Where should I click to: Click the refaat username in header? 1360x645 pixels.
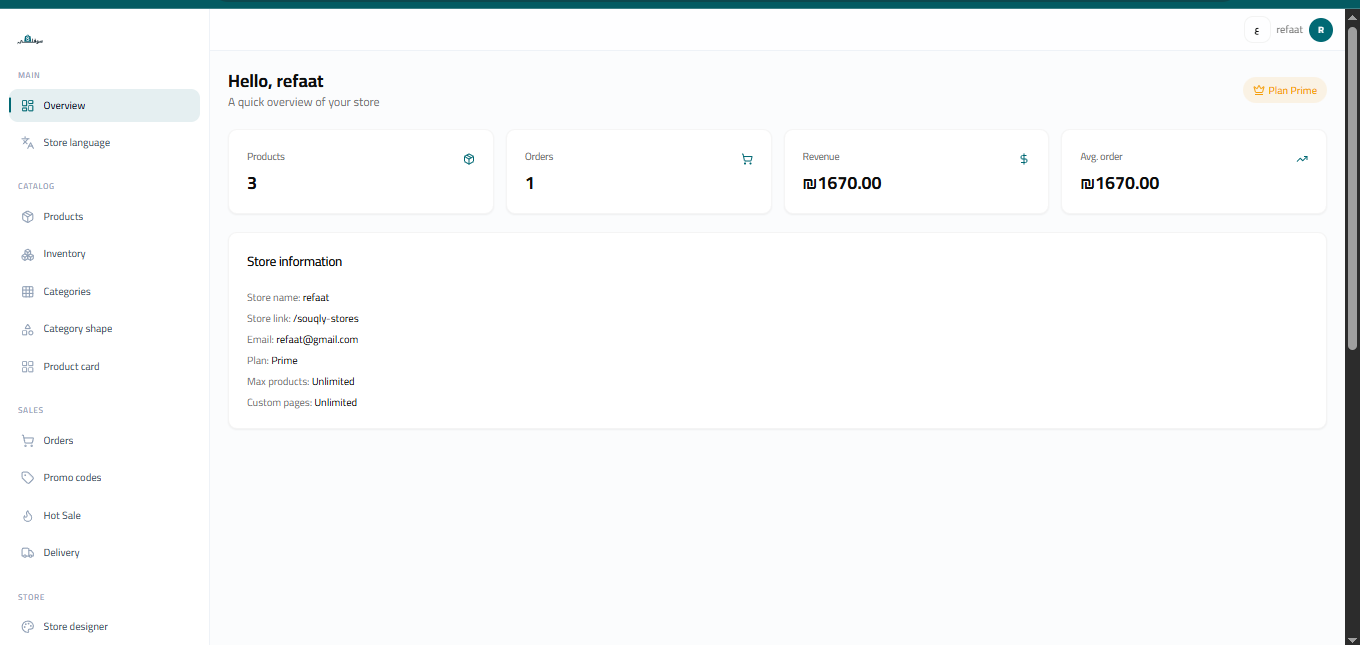click(1289, 30)
